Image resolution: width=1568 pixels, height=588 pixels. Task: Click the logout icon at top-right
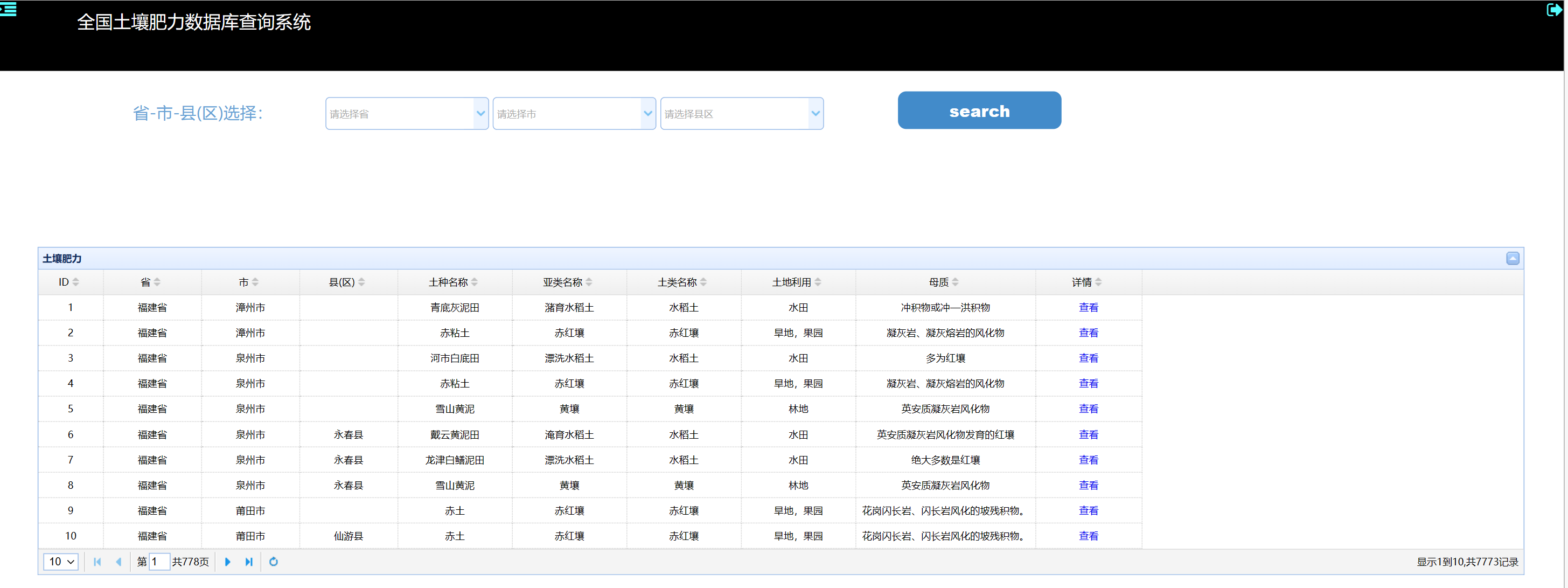(1555, 10)
